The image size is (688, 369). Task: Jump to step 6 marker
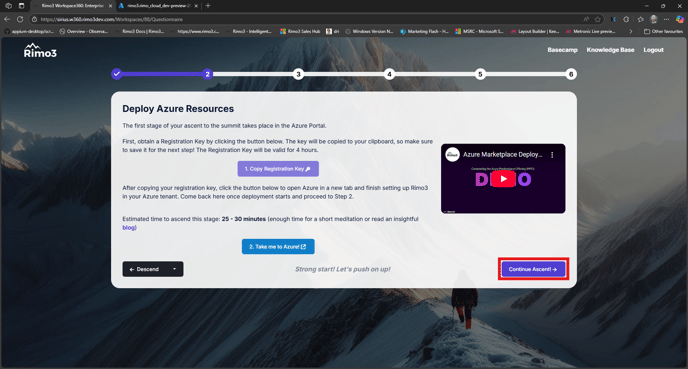tap(571, 74)
